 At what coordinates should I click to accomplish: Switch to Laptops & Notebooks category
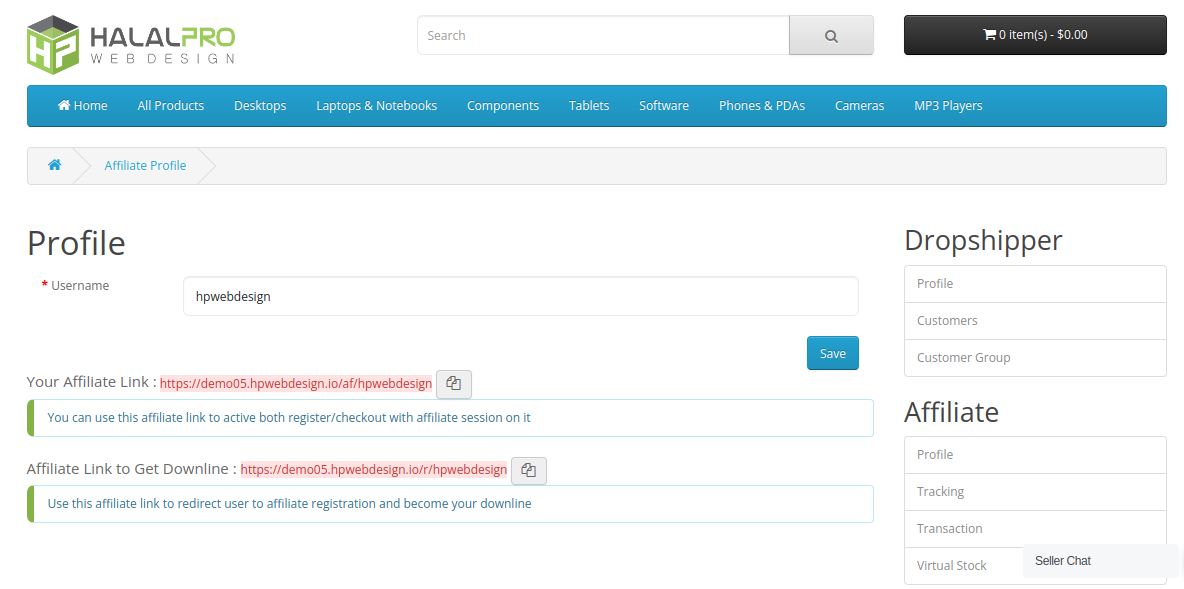click(376, 105)
